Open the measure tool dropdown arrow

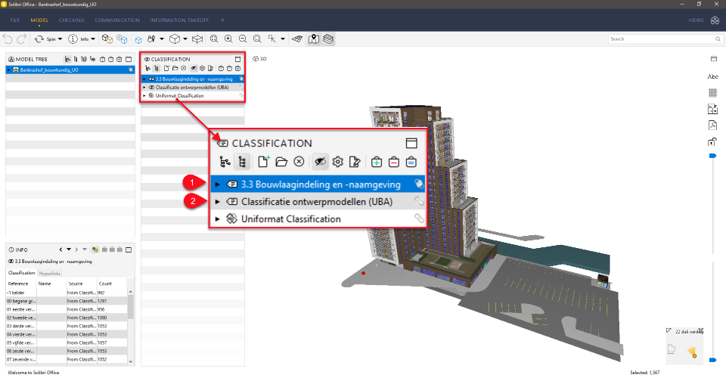282,39
